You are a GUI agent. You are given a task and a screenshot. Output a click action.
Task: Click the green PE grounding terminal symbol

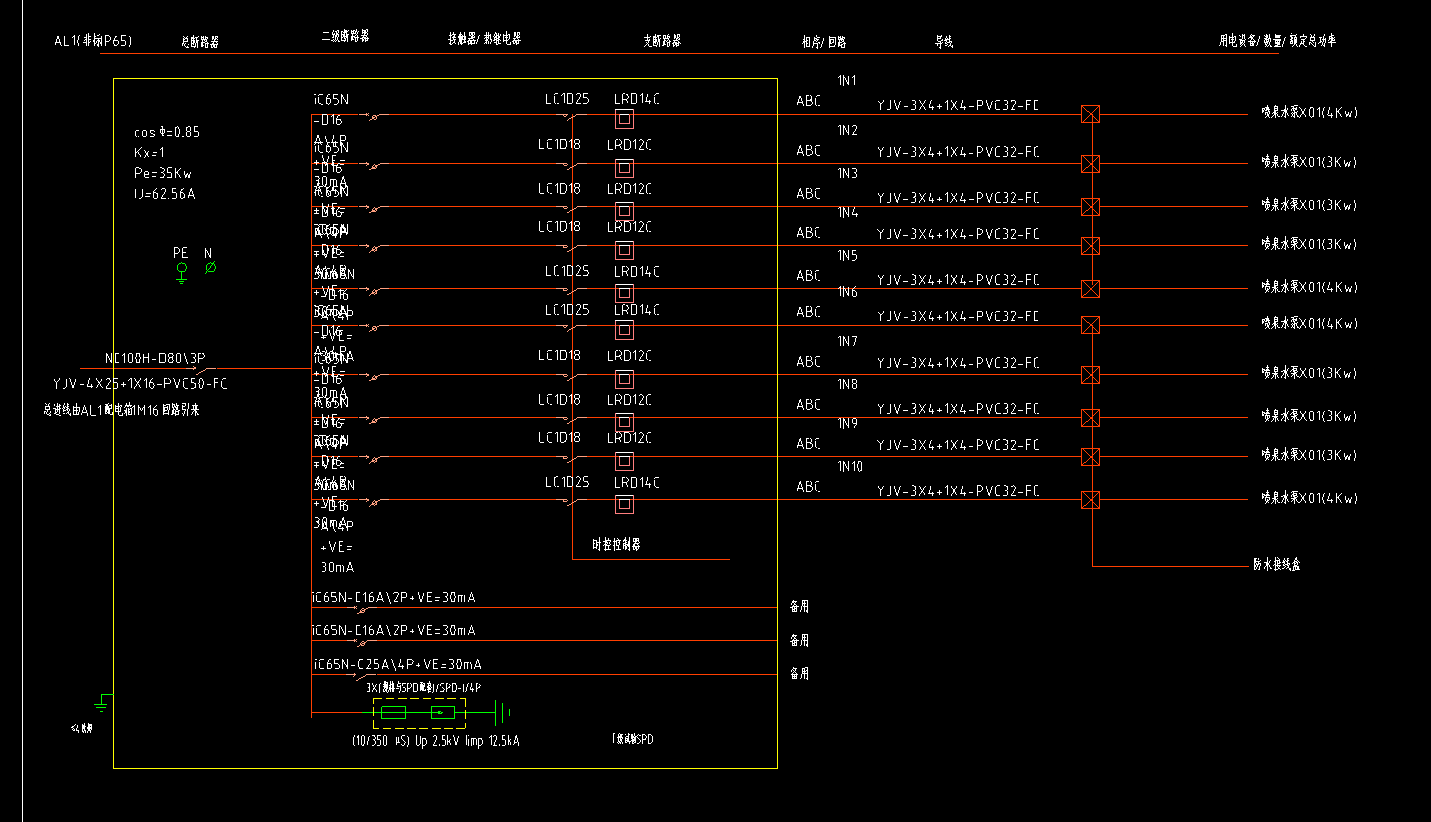pos(181,272)
